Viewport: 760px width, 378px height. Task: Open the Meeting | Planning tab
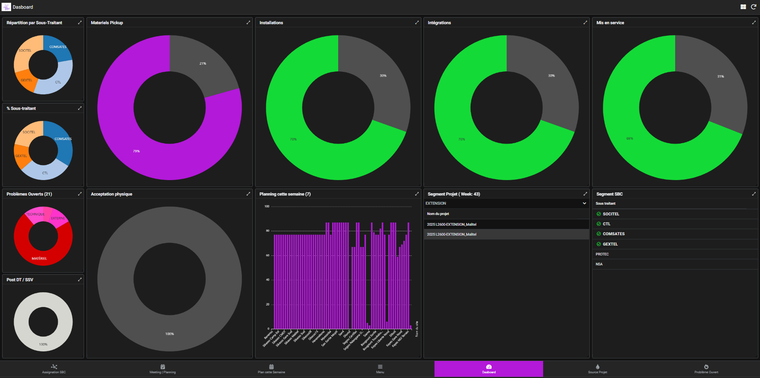(163, 369)
